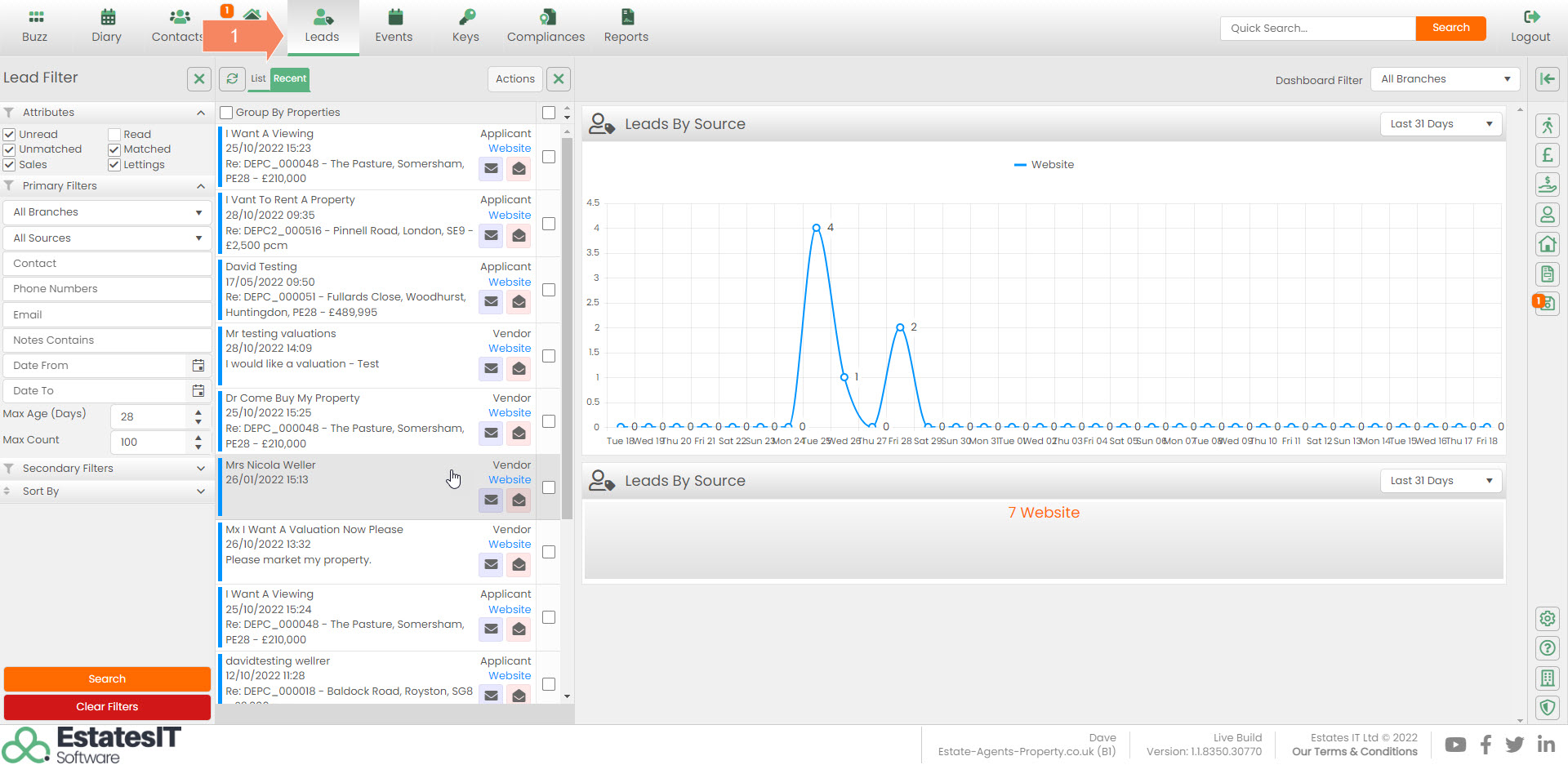The width and height of the screenshot is (1568, 765).
Task: Click the Quick Search input field
Action: tap(1317, 28)
